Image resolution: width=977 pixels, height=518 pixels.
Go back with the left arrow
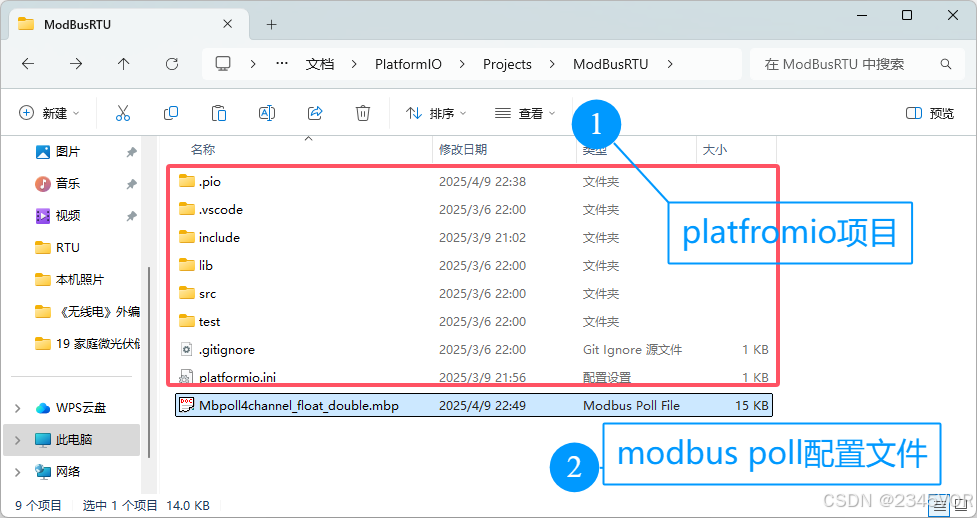(x=28, y=64)
